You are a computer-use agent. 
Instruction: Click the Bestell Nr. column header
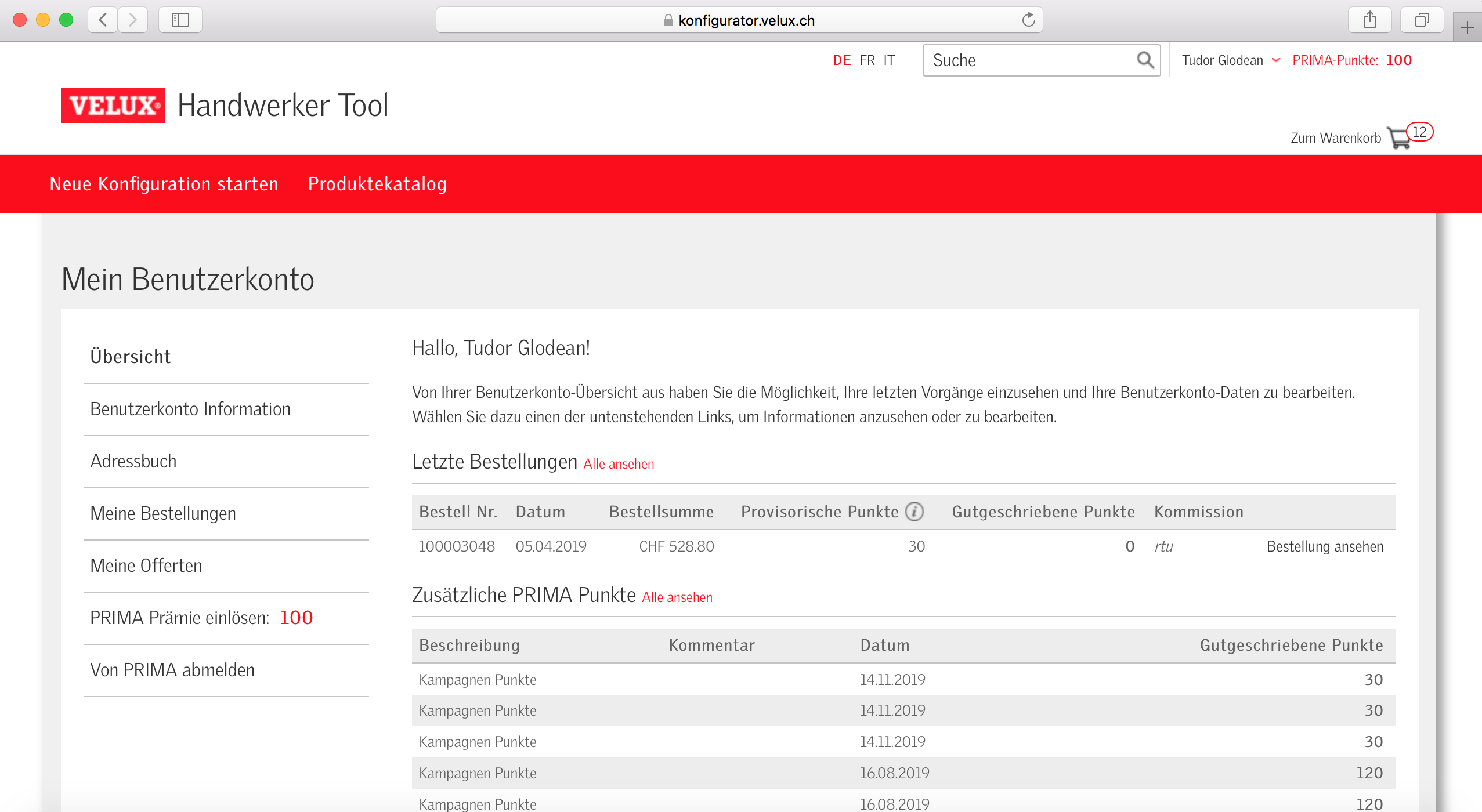click(x=458, y=512)
